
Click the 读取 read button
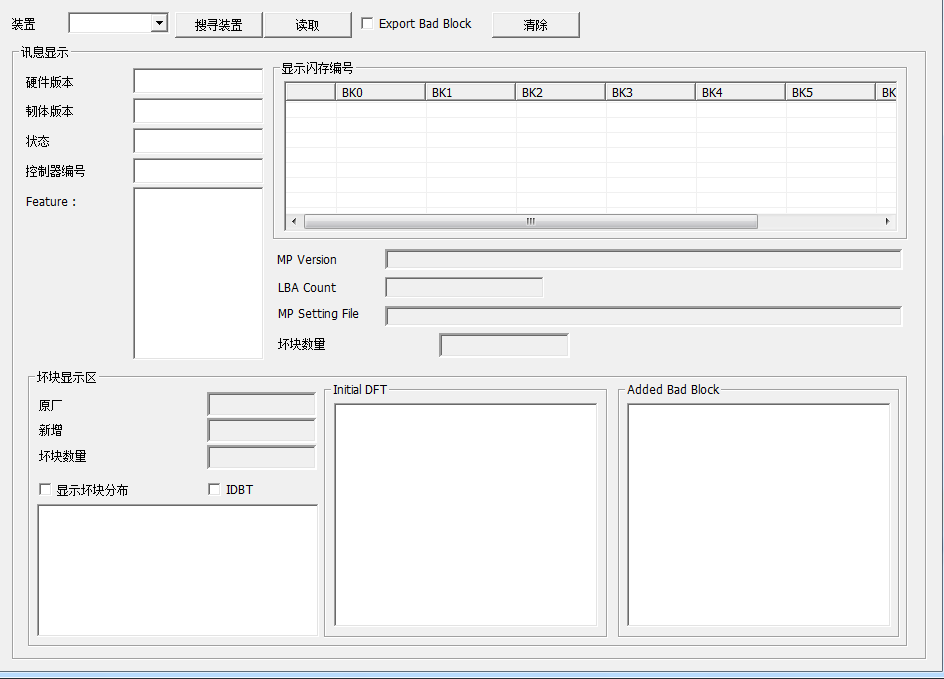coord(307,25)
